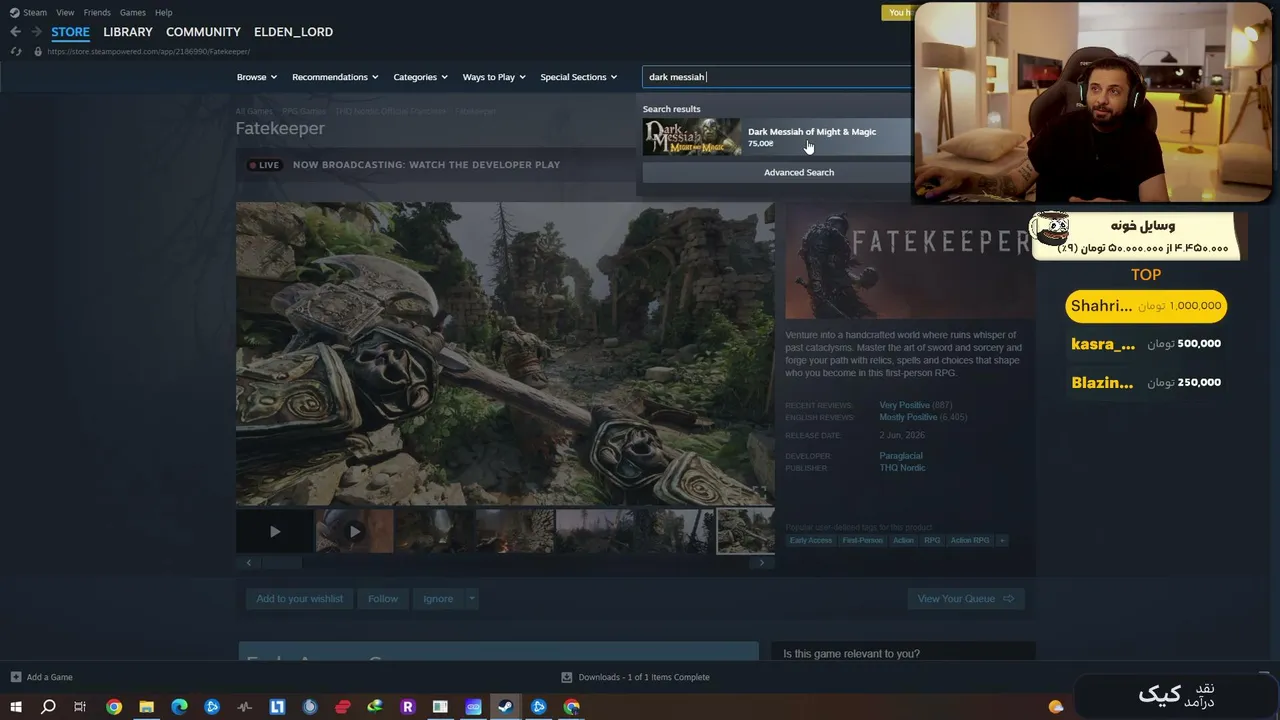The height and width of the screenshot is (720, 1280).
Task: Open Microsoft Edge from the taskbar
Action: [179, 707]
